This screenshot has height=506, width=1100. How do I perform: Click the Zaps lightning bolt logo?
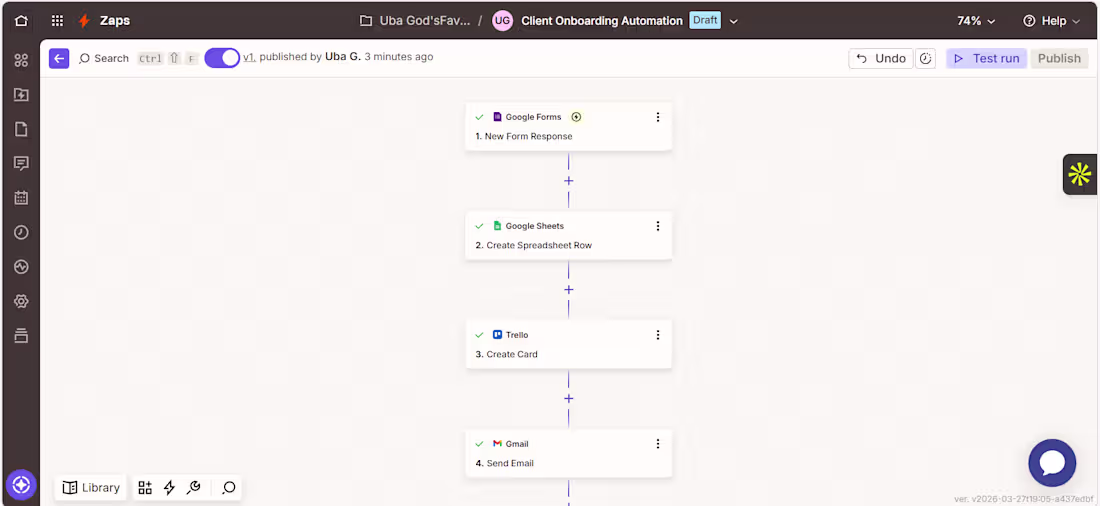click(84, 21)
